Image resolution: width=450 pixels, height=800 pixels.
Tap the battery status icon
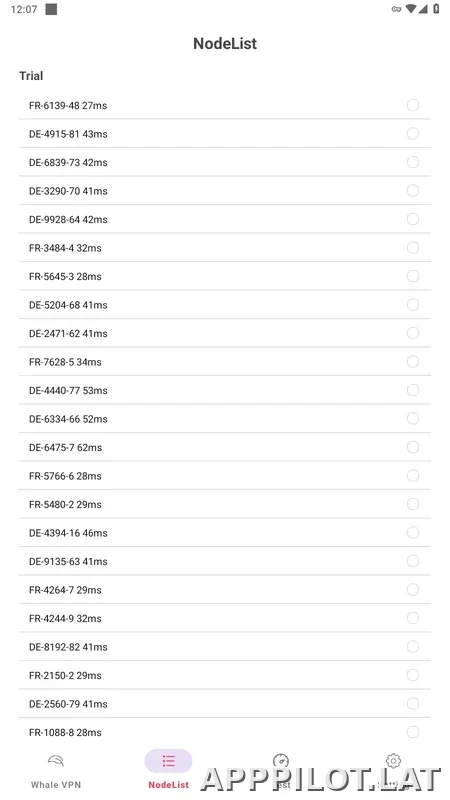(x=436, y=9)
